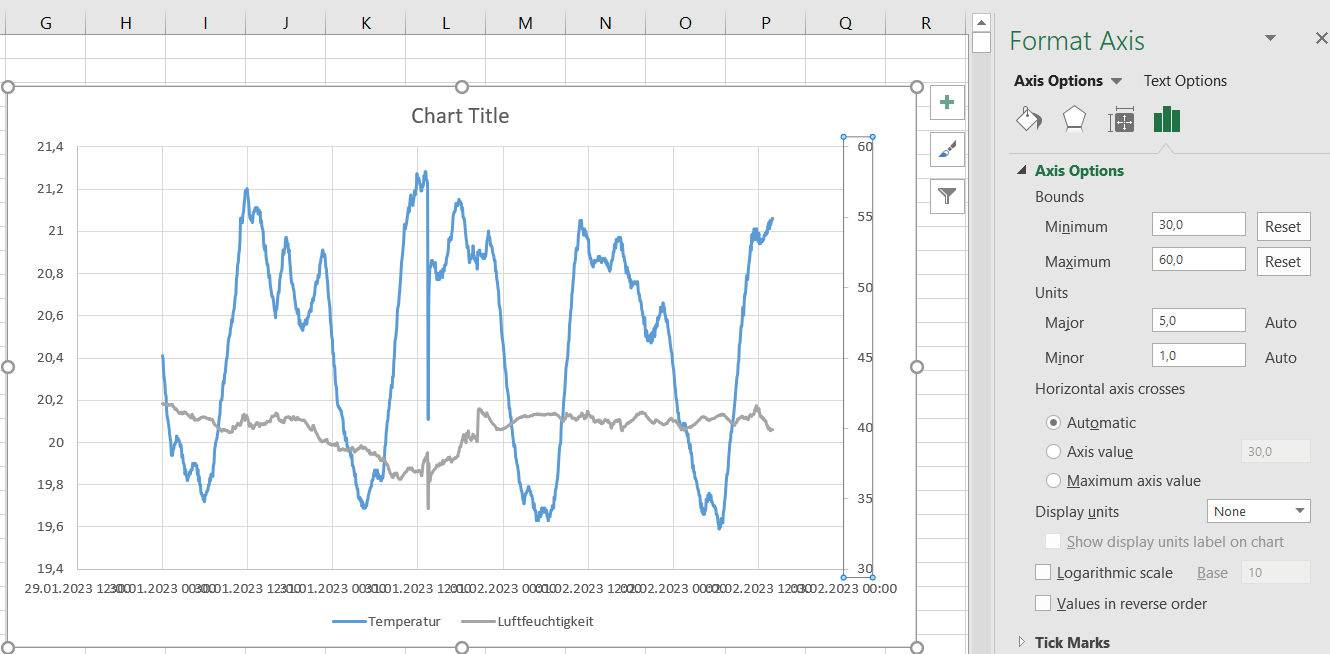Select column K header
This screenshot has height=654, width=1330.
[x=366, y=23]
